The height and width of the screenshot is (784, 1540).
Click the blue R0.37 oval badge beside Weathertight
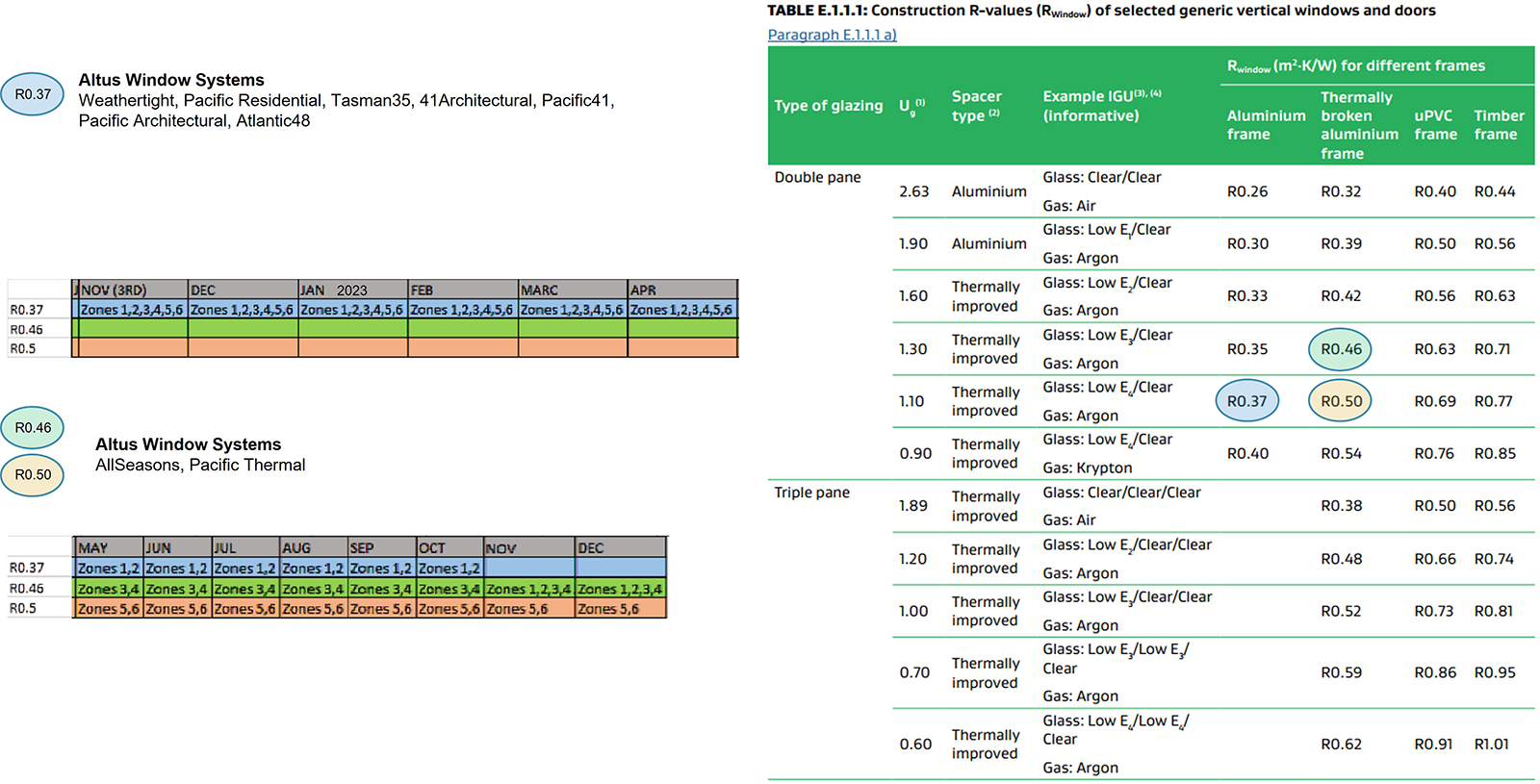(x=33, y=94)
